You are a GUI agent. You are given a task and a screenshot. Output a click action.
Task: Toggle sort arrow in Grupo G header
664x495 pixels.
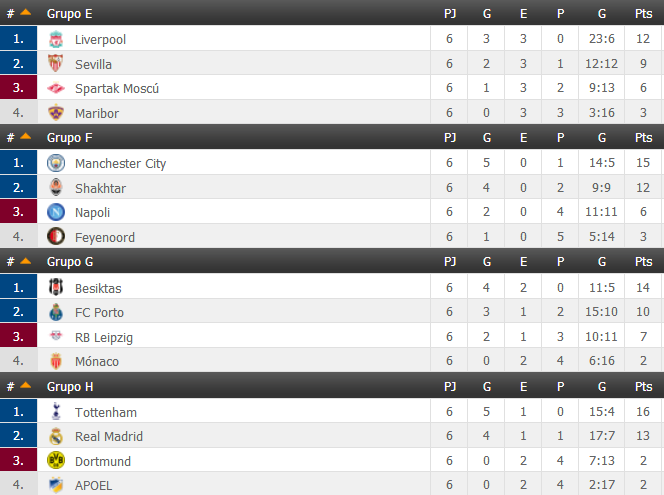coord(25,261)
